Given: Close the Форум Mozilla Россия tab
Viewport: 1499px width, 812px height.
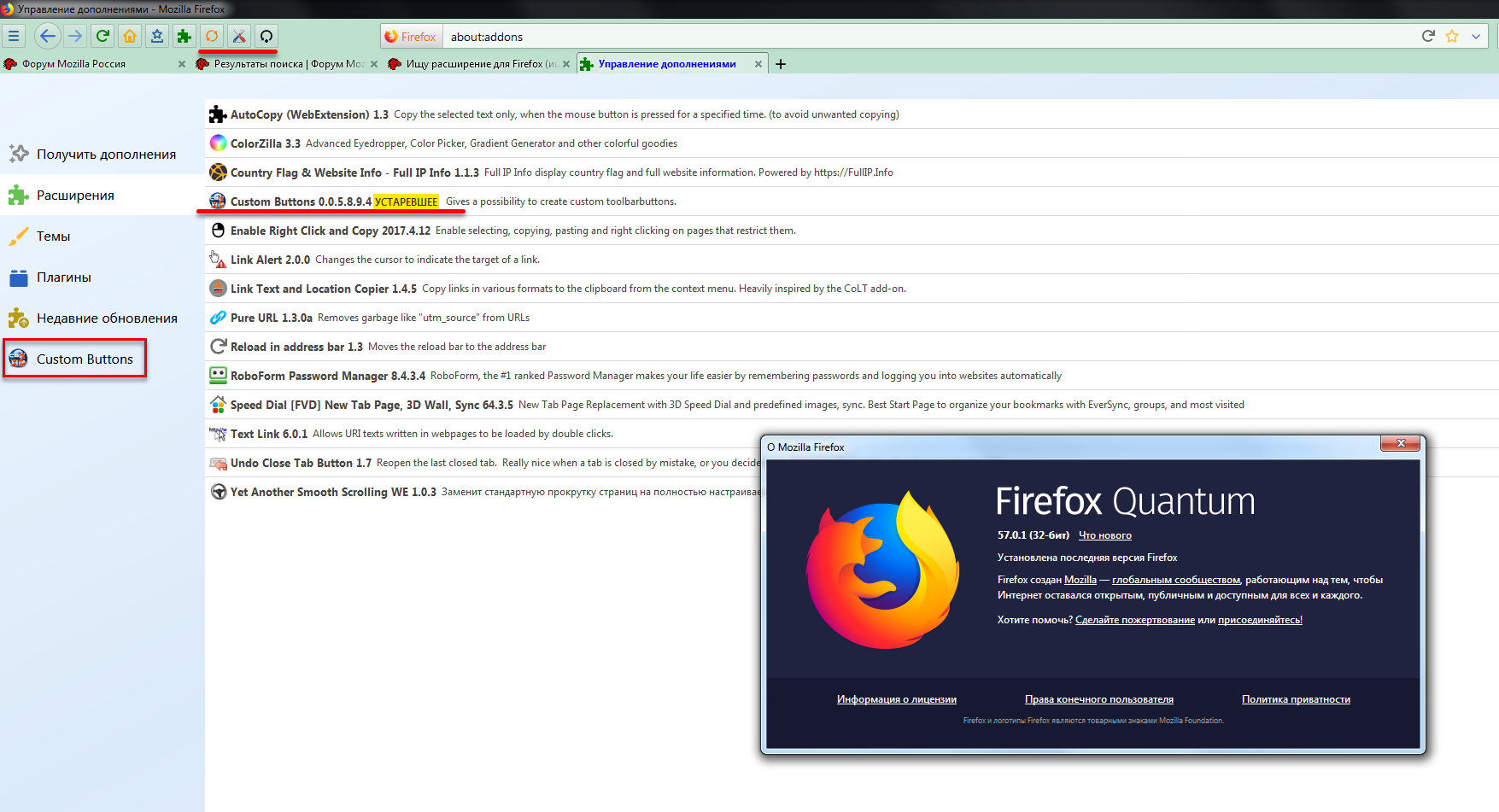Looking at the screenshot, I should point(182,64).
